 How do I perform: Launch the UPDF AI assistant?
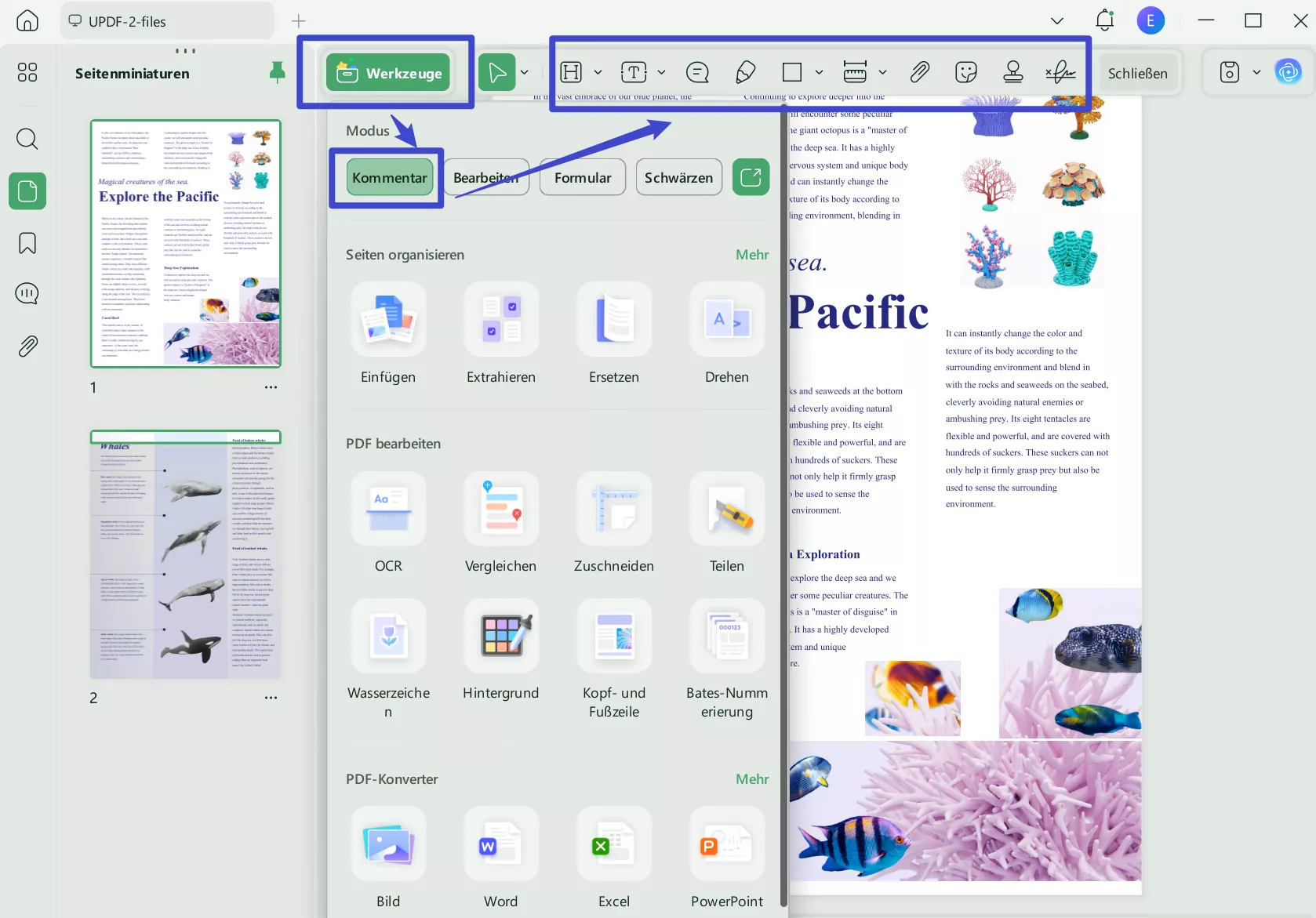pyautogui.click(x=1288, y=73)
